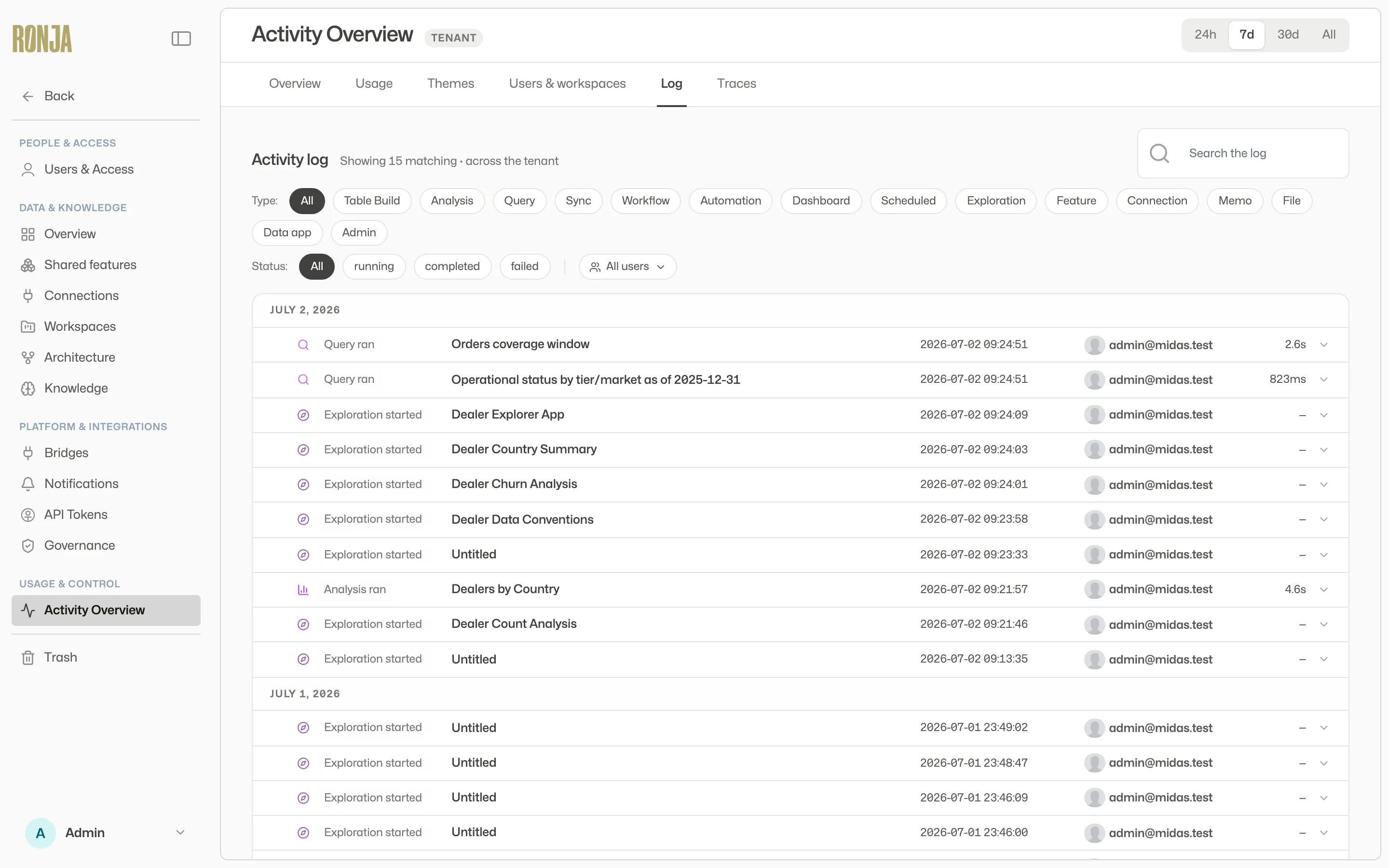1389x868 pixels.
Task: Filter type by Exploration
Action: [x=995, y=201]
